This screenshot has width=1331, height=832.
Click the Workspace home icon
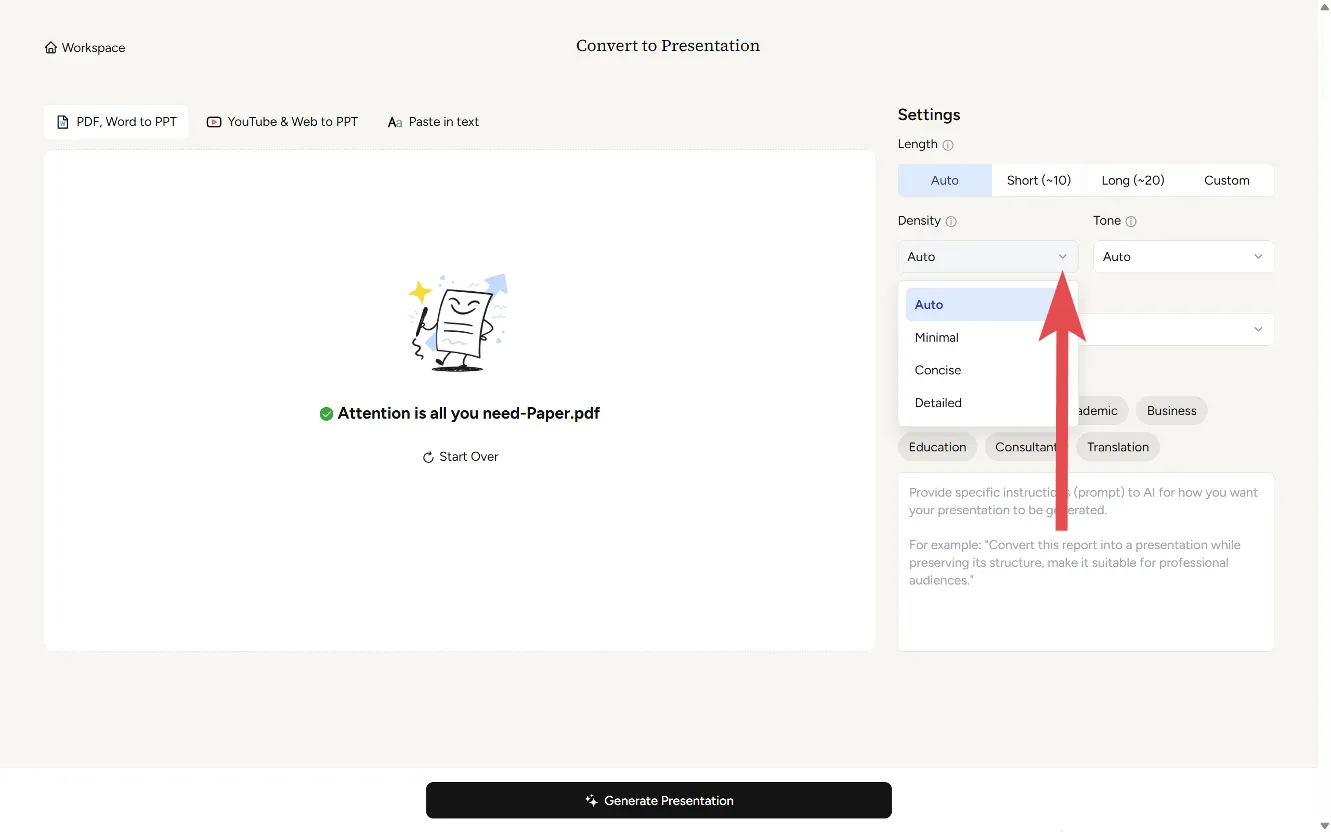pos(51,48)
